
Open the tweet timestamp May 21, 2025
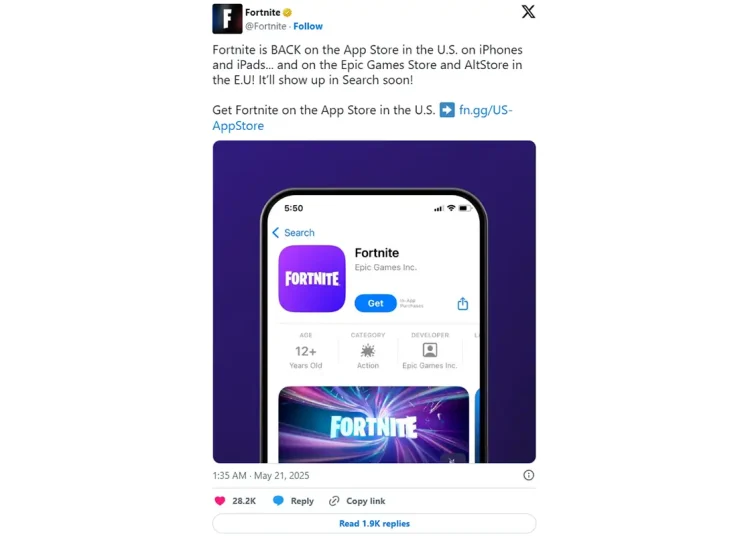[x=261, y=475]
